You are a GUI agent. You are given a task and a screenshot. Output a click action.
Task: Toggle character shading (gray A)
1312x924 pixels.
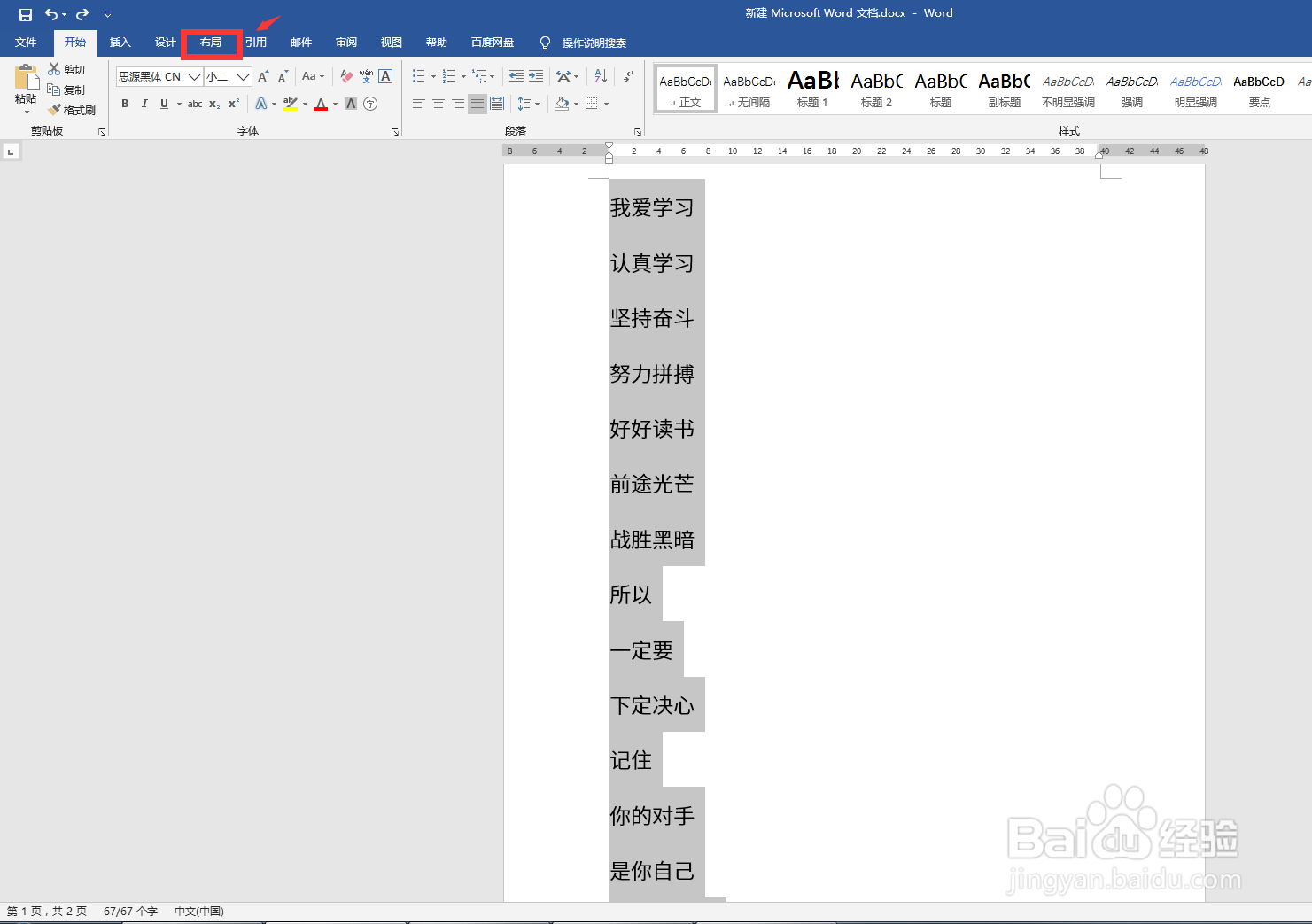click(351, 104)
